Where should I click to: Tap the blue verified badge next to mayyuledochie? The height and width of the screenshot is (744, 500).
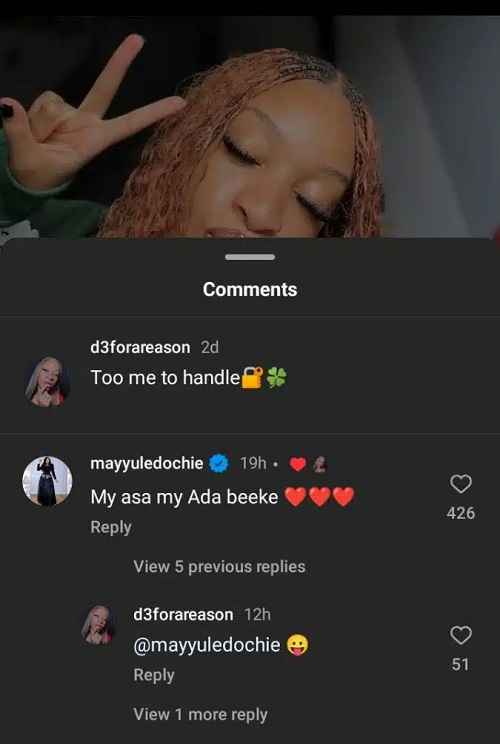[219, 463]
